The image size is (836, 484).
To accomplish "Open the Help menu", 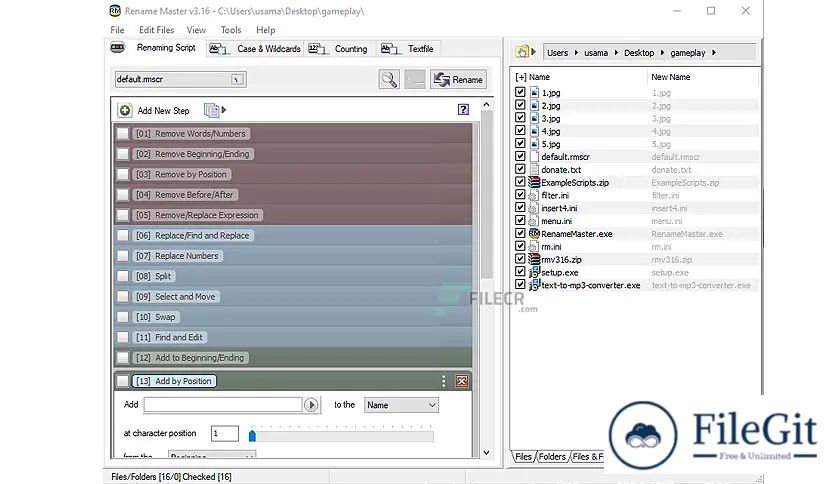I will (x=266, y=30).
